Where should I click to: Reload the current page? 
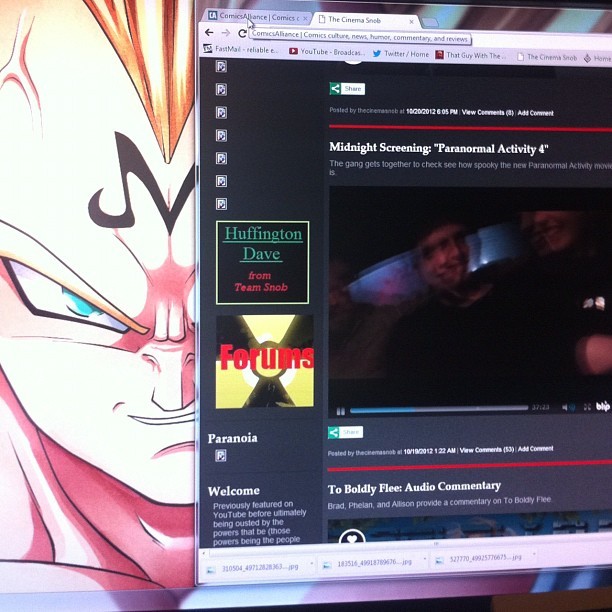click(242, 34)
